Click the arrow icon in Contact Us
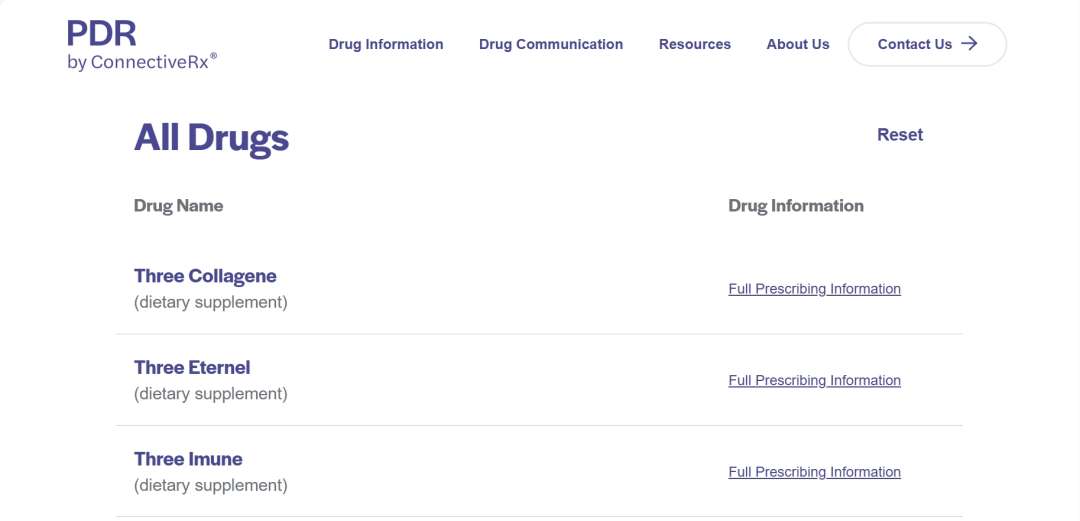Image resolution: width=1080 pixels, height=521 pixels. [969, 44]
